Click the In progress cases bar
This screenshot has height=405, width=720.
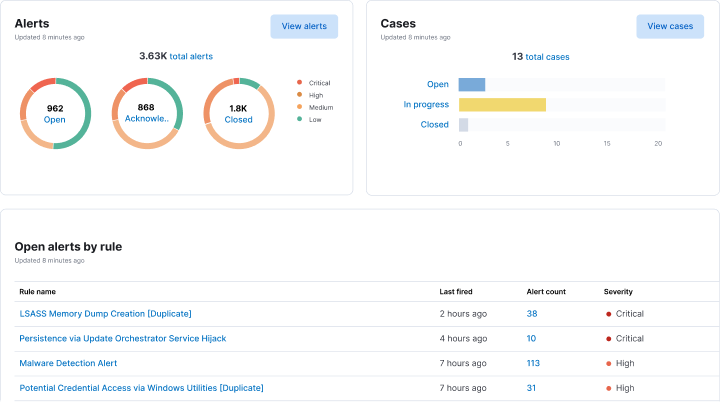502,104
